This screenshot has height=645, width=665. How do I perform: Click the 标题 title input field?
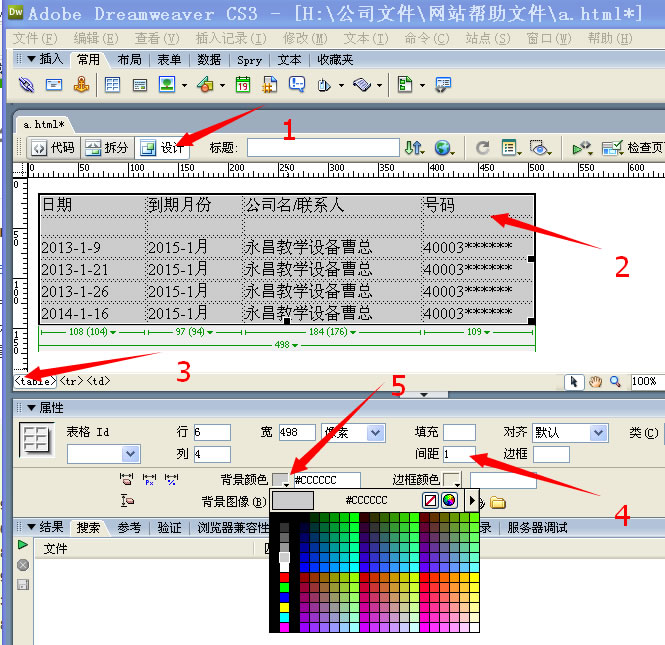(x=323, y=148)
